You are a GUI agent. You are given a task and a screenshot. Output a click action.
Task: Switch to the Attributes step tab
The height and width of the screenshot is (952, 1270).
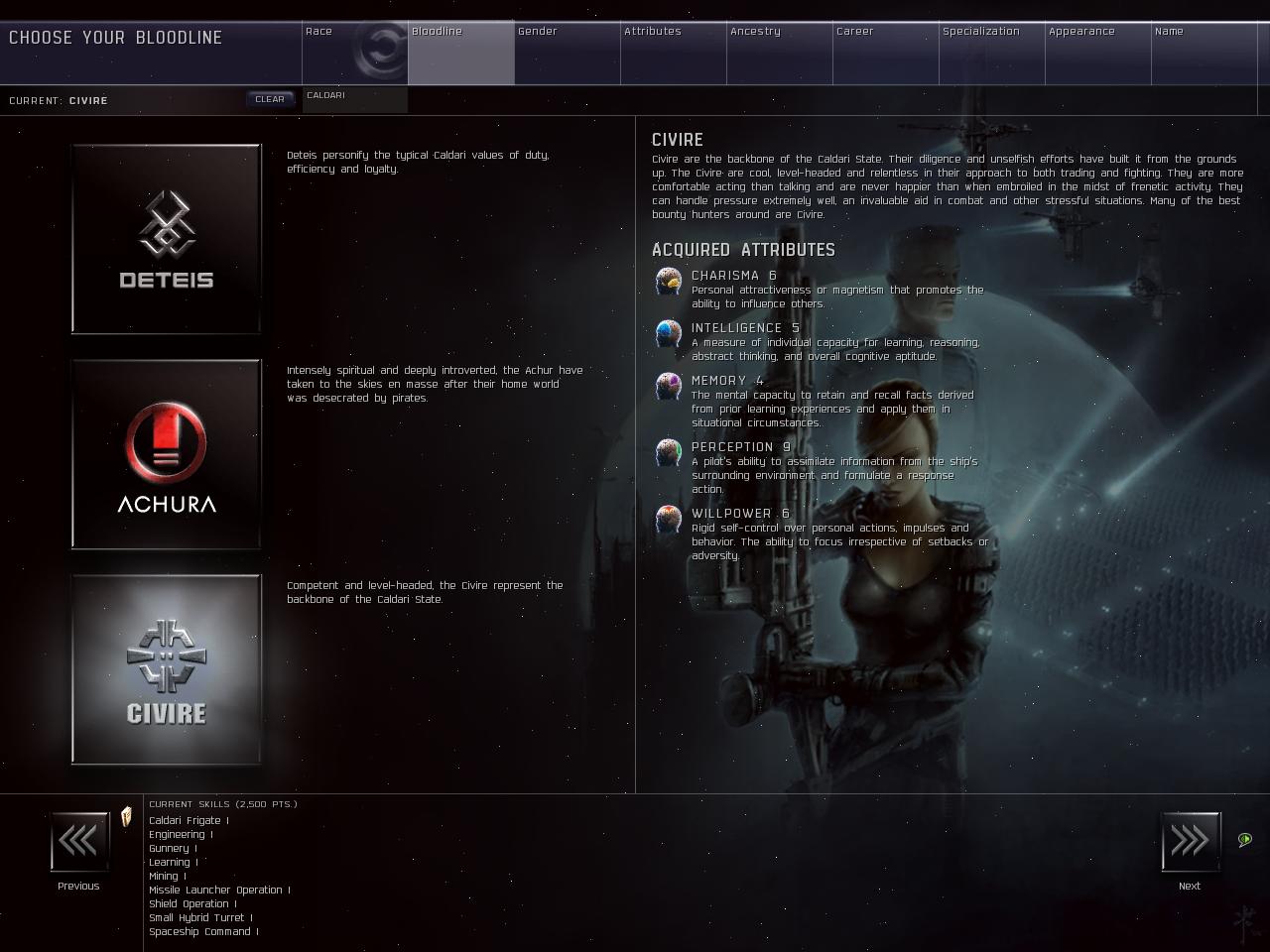click(x=674, y=53)
